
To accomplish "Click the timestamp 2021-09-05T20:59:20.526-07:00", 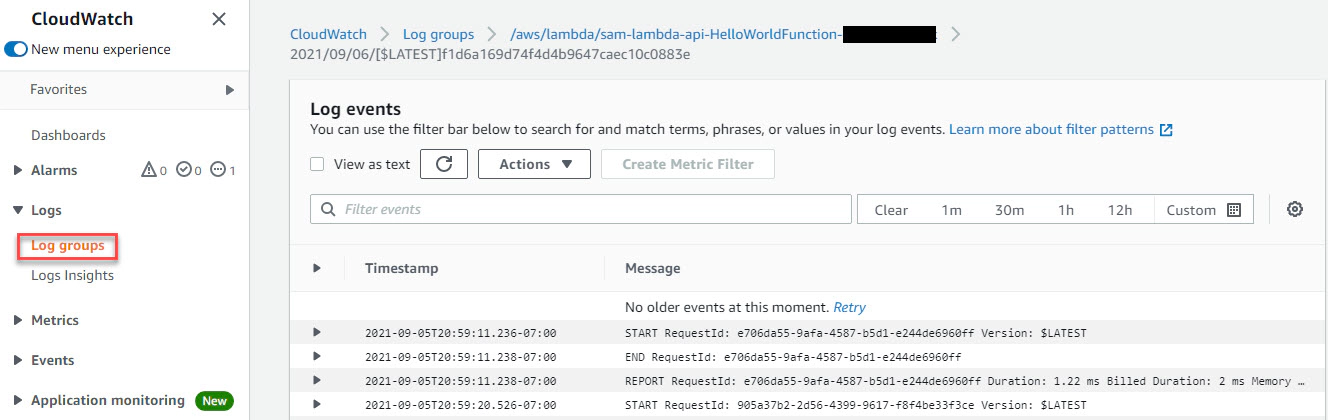I will coord(461,404).
